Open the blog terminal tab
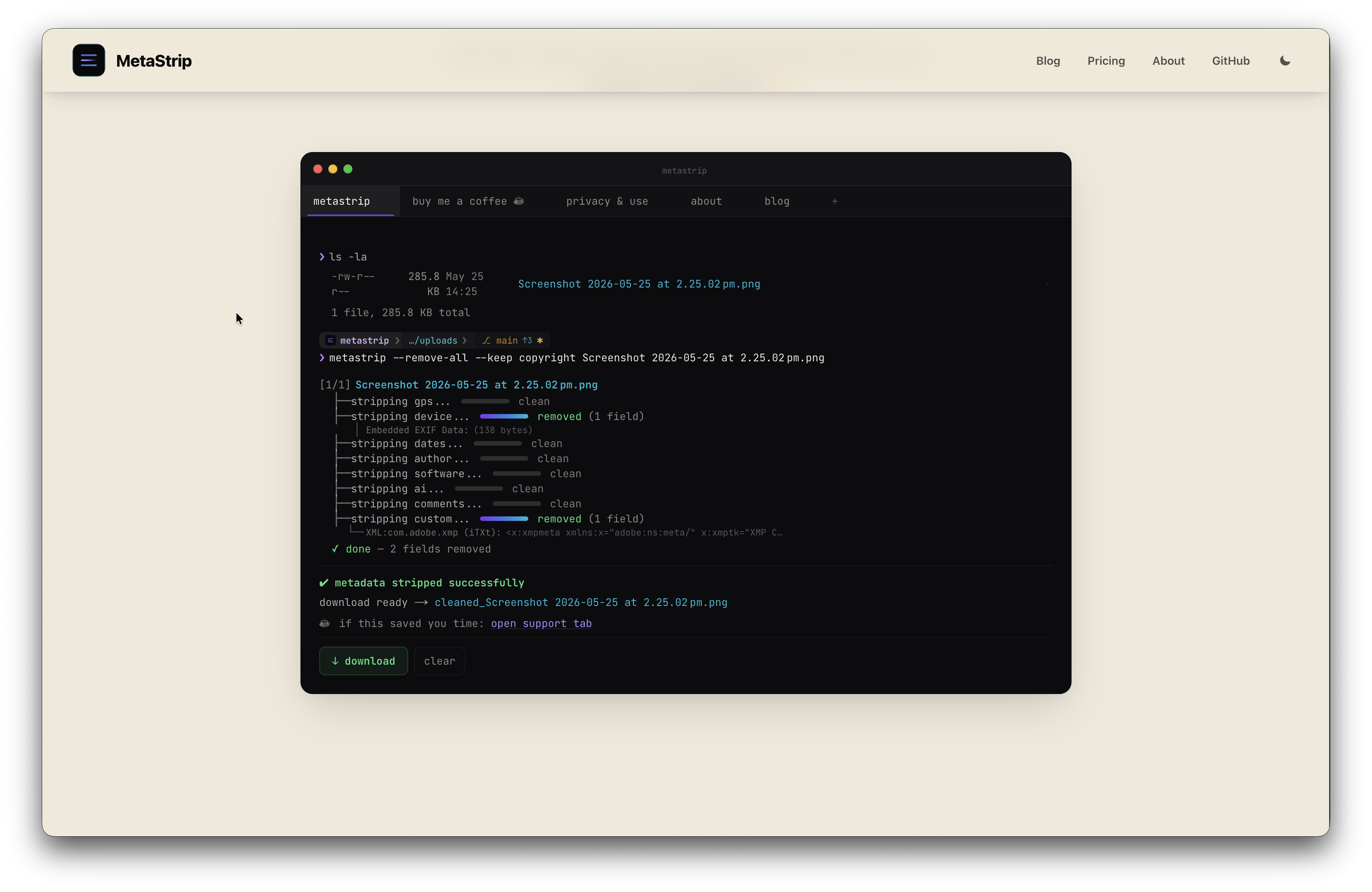Image resolution: width=1372 pixels, height=892 pixels. pyautogui.click(x=776, y=201)
